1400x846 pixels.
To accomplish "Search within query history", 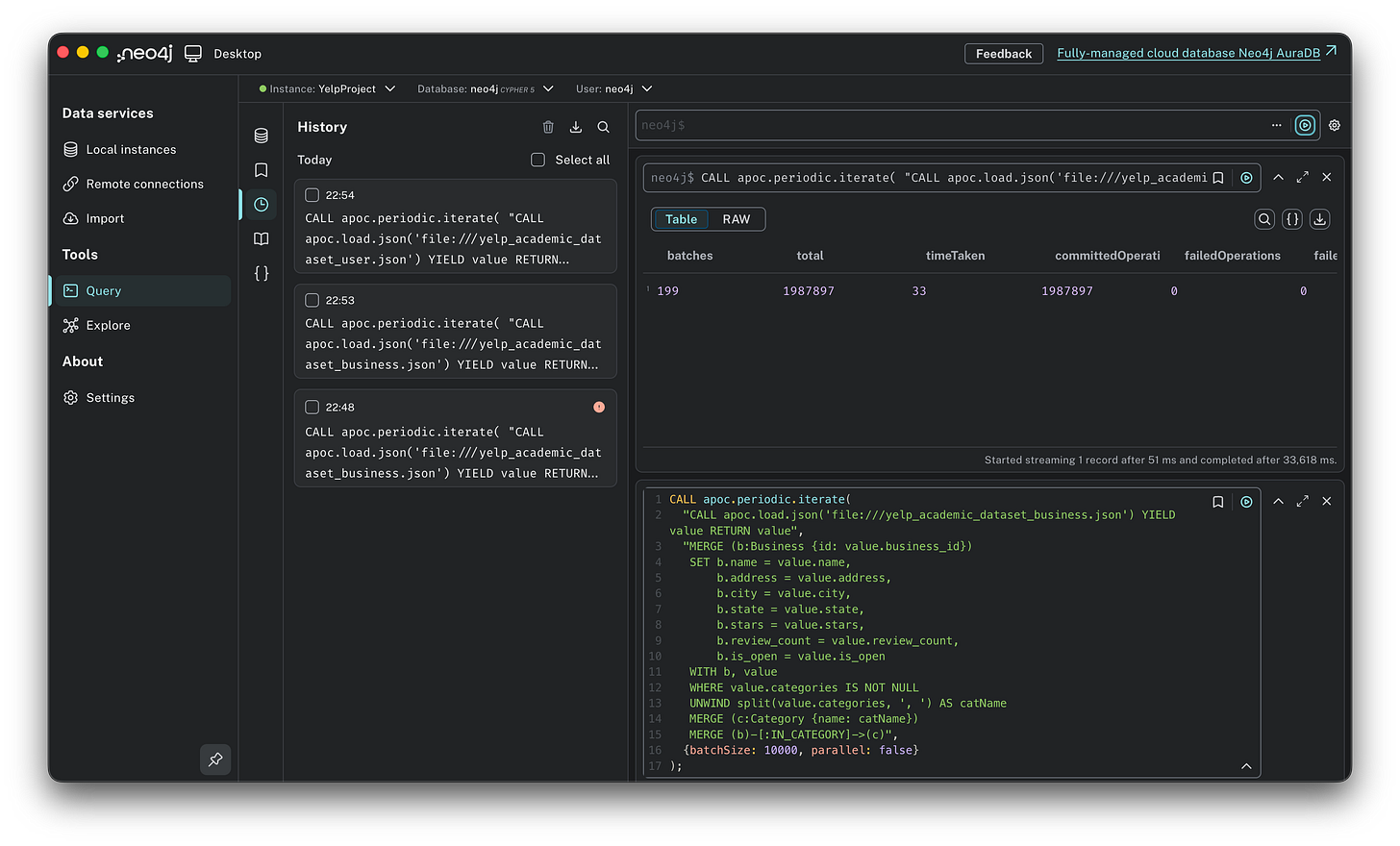I will [603, 126].
